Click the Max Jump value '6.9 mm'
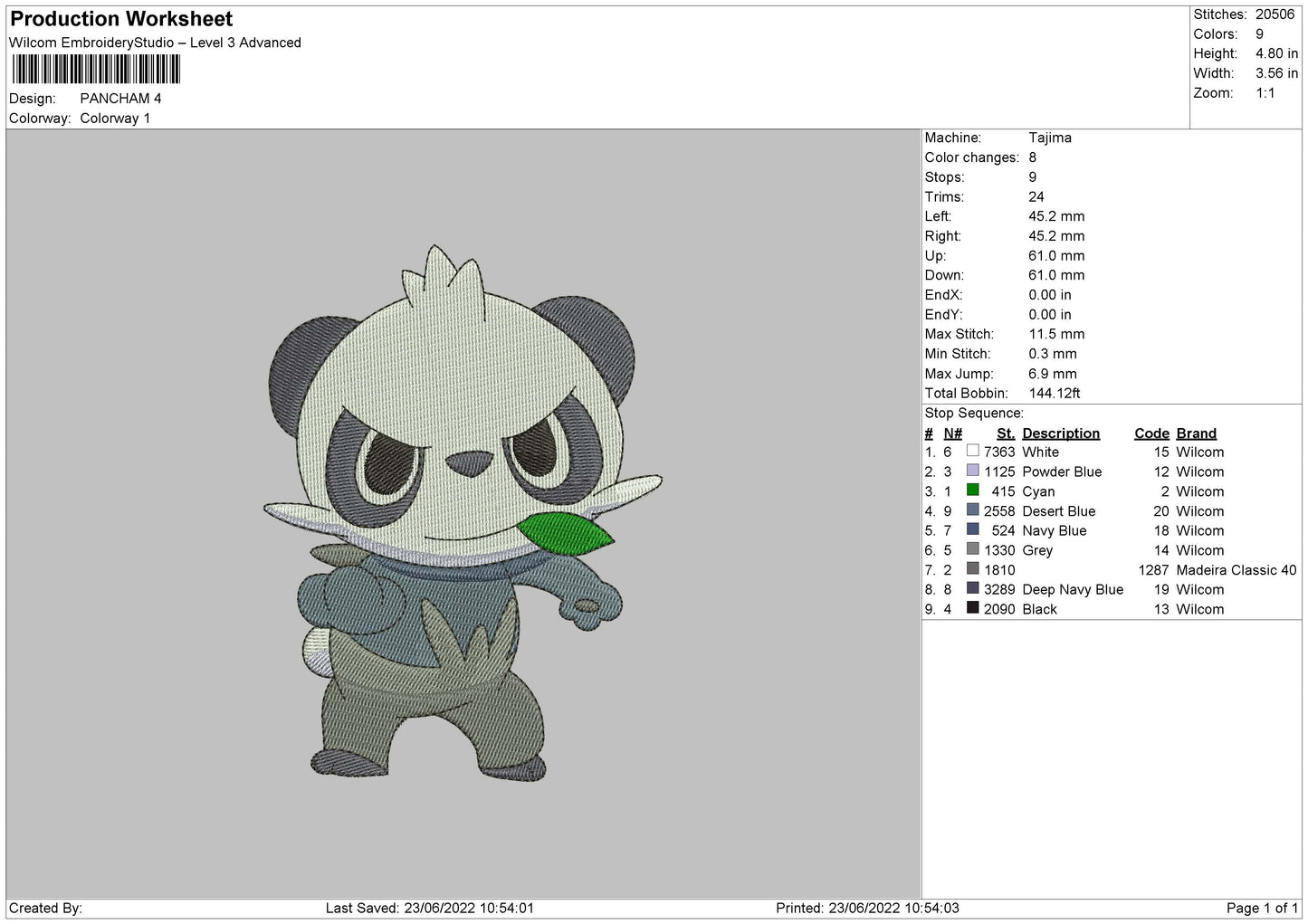 (1053, 374)
